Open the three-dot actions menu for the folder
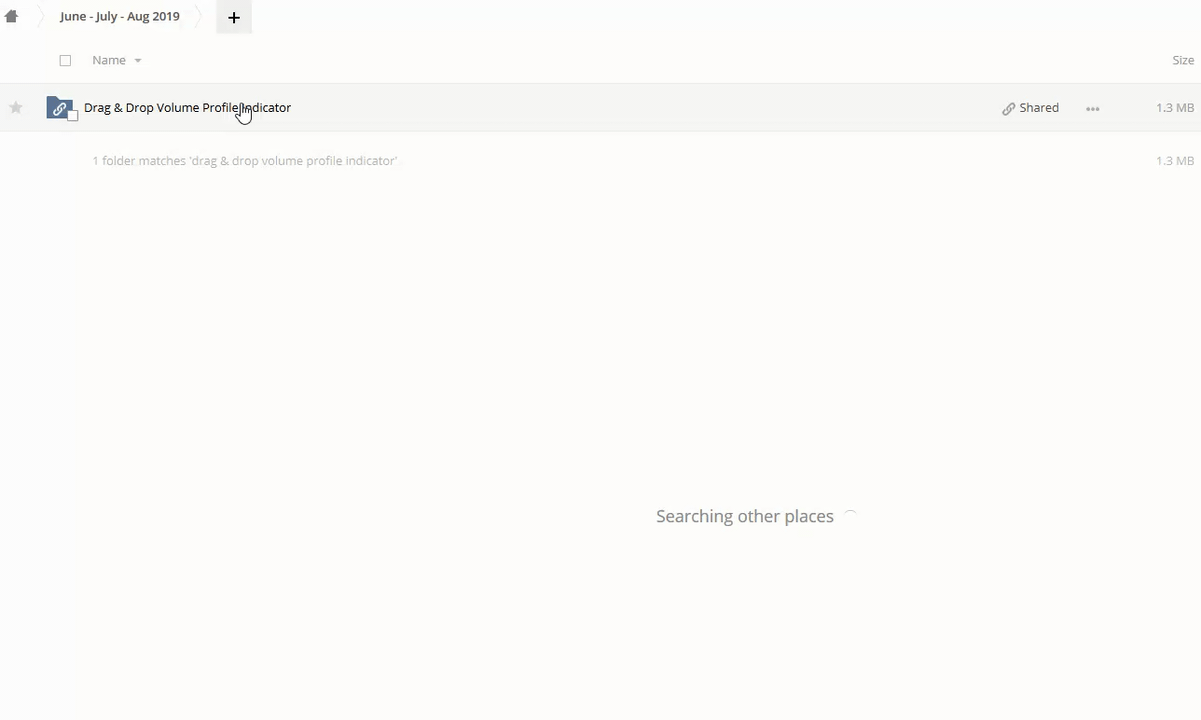This screenshot has height=720, width=1201. [1092, 108]
